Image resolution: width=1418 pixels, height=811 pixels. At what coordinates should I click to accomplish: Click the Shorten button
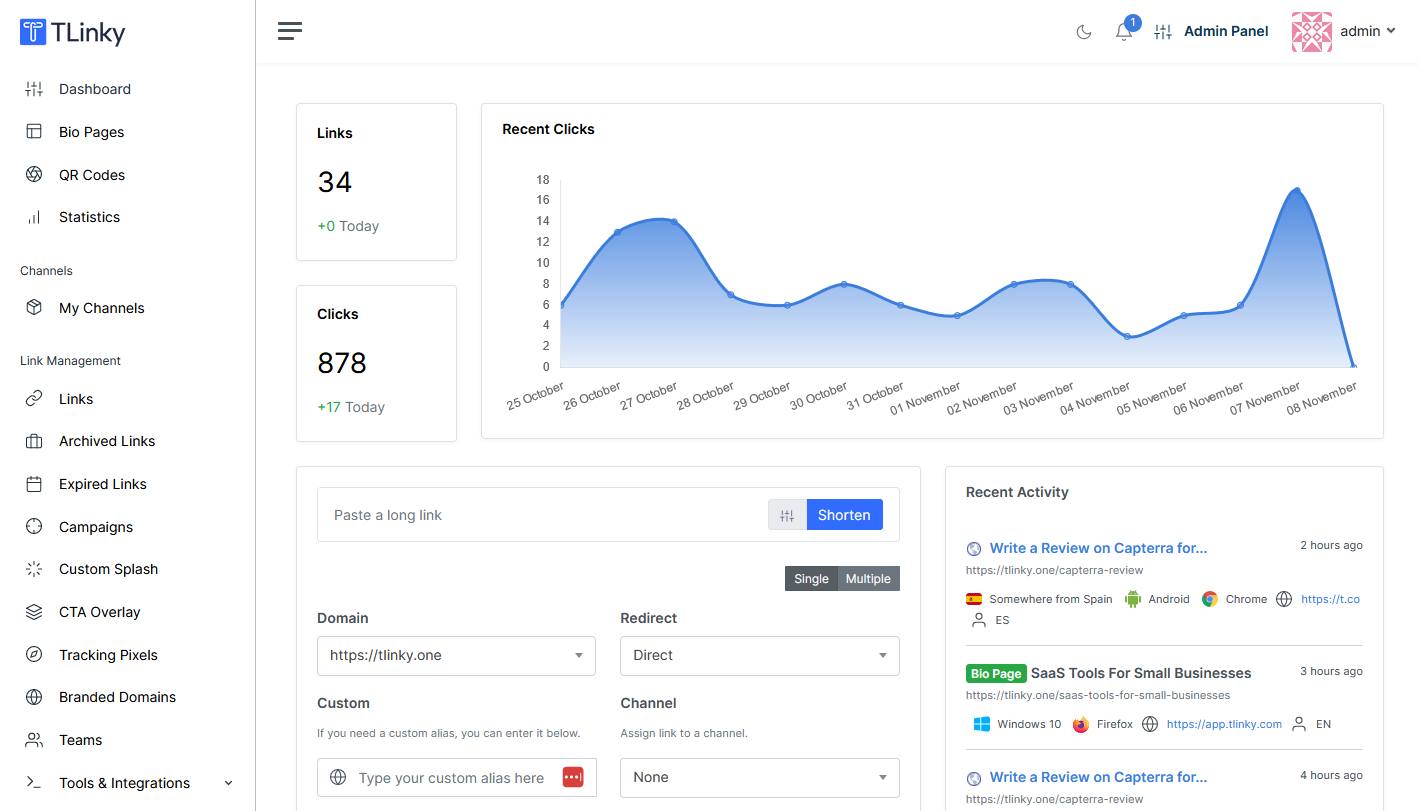(x=844, y=515)
